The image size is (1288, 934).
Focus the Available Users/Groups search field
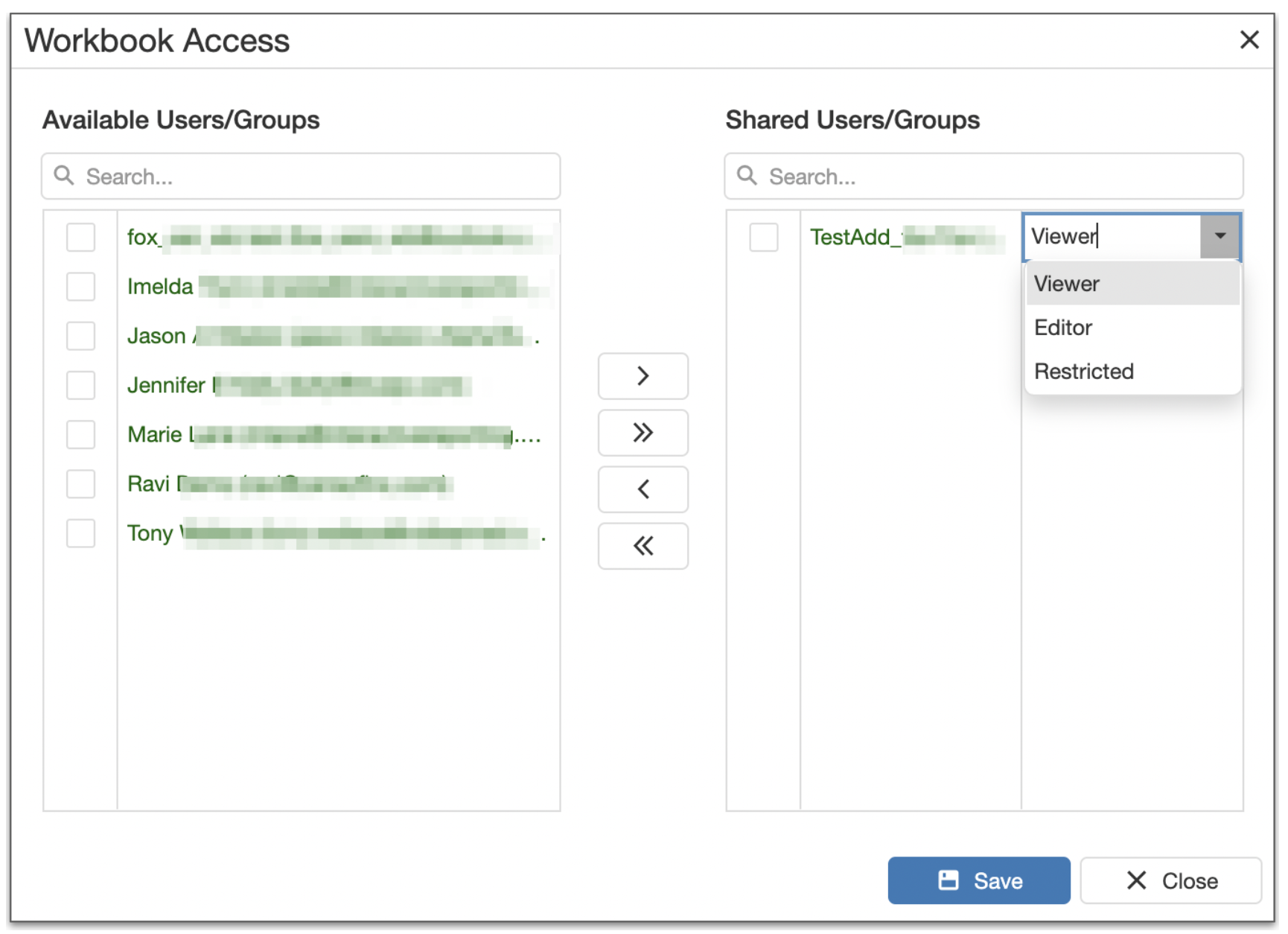[x=301, y=177]
